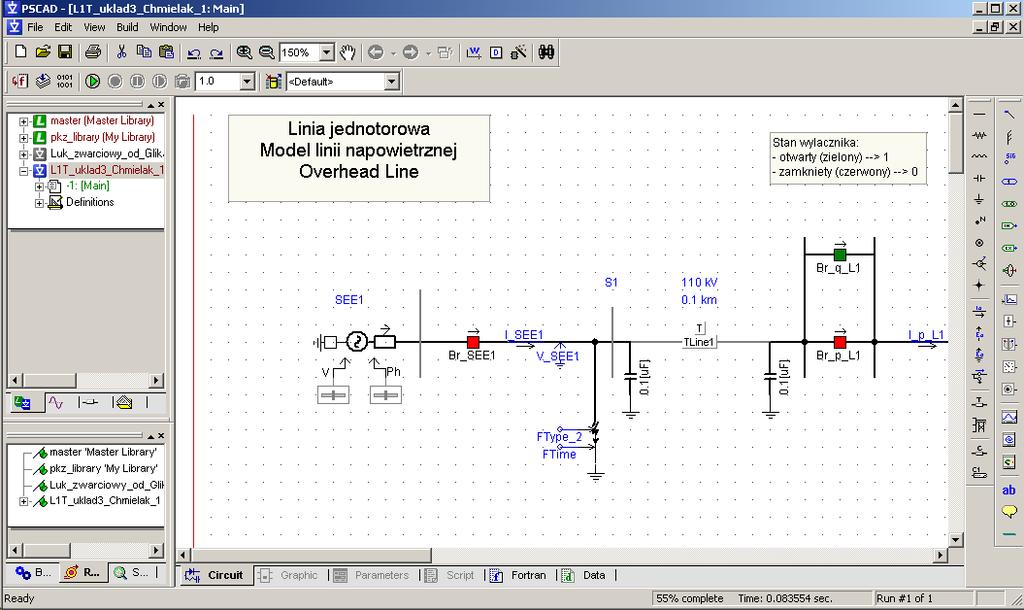Screen dimensions: 1024x610
Task: Select the resistor component in the palette
Action: pos(979,135)
